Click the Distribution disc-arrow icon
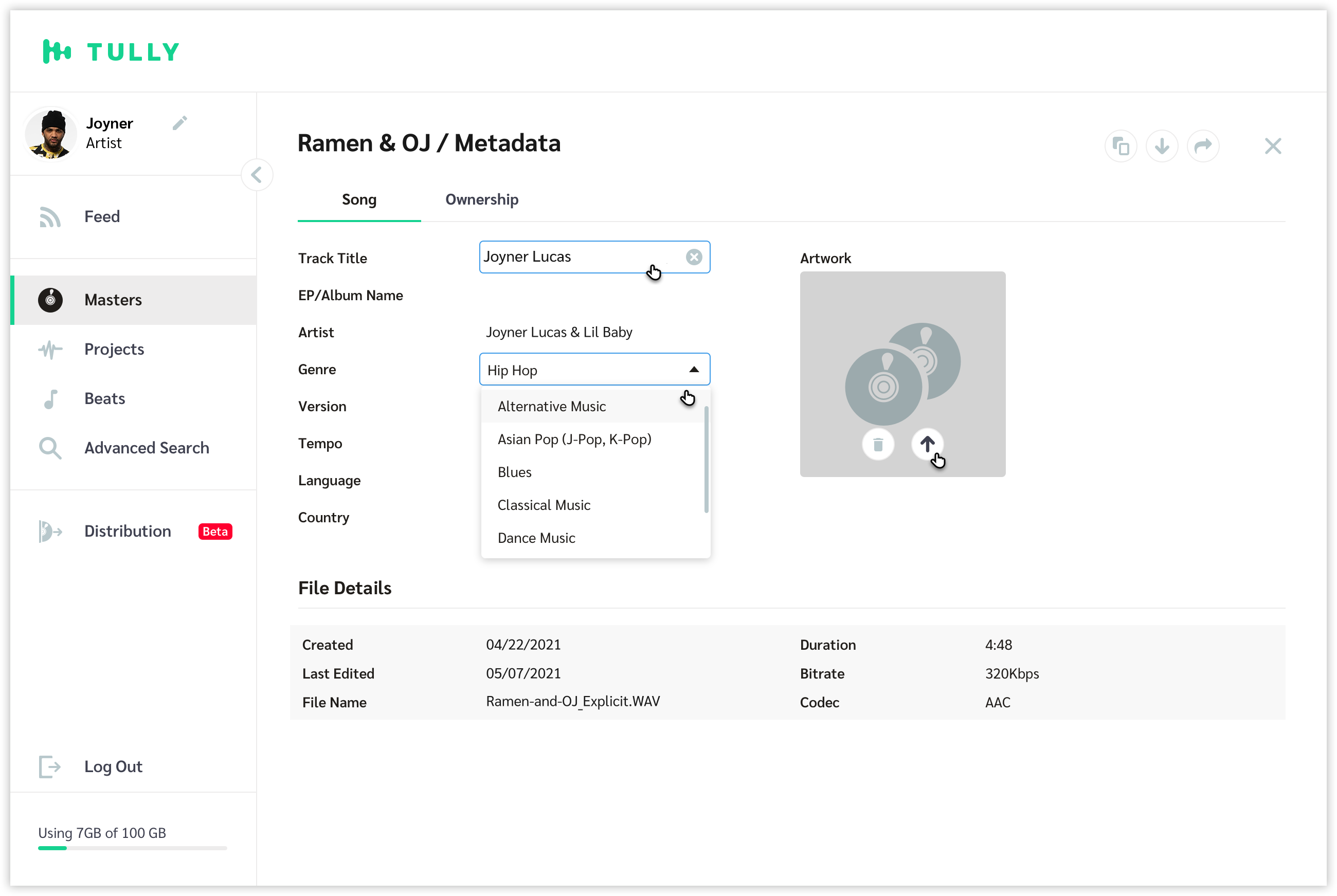 [50, 532]
